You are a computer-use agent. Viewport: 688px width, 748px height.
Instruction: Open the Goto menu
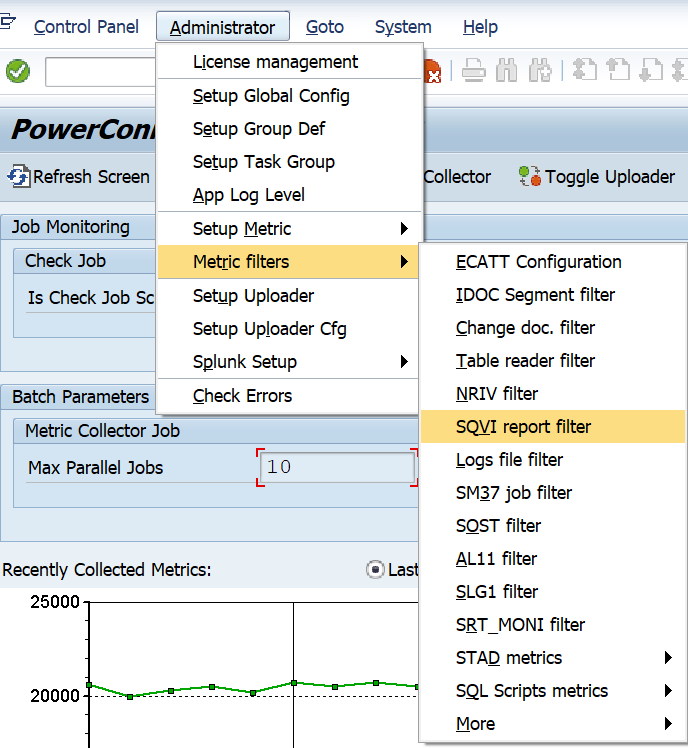click(325, 27)
